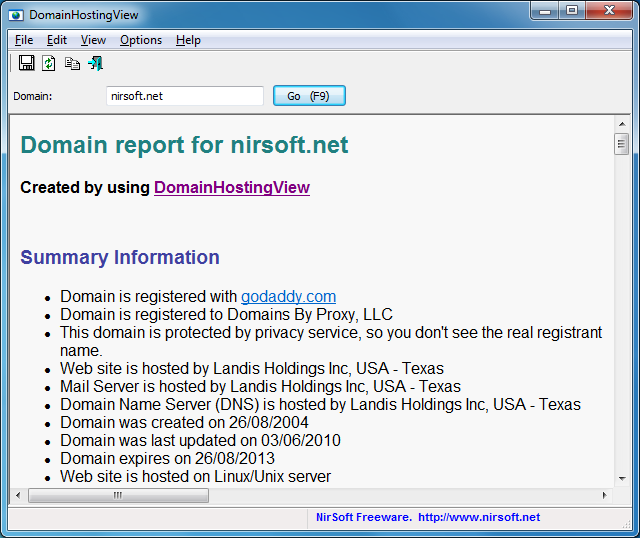Click the 'protected by privacy service' line
The image size is (640, 538).
click(x=331, y=341)
